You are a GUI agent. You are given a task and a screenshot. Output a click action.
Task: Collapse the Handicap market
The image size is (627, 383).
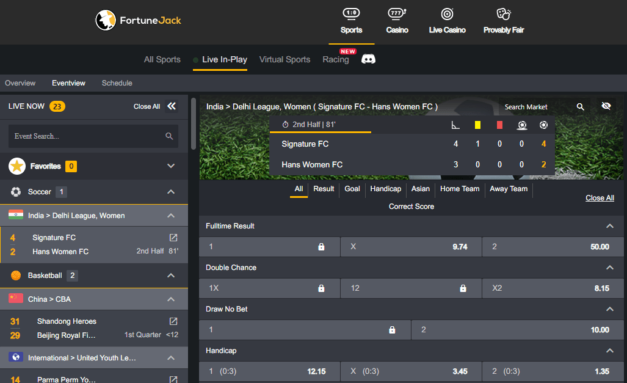pos(610,351)
